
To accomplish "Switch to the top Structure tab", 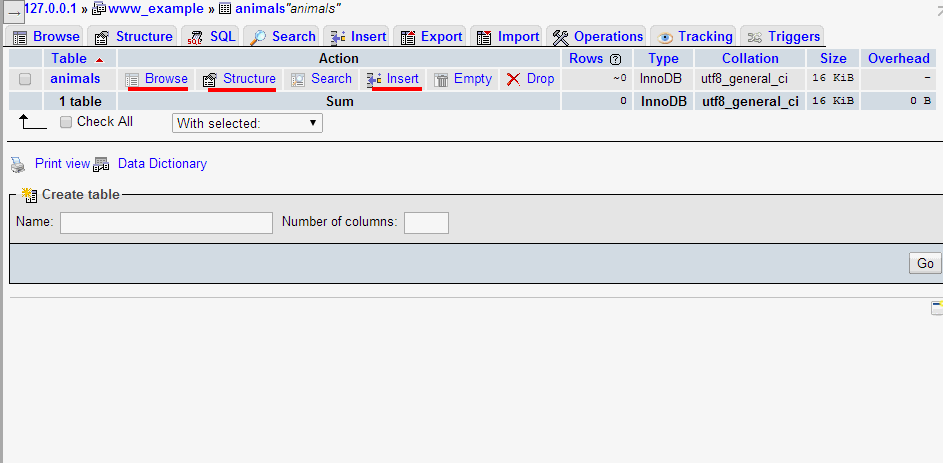I will coord(134,37).
